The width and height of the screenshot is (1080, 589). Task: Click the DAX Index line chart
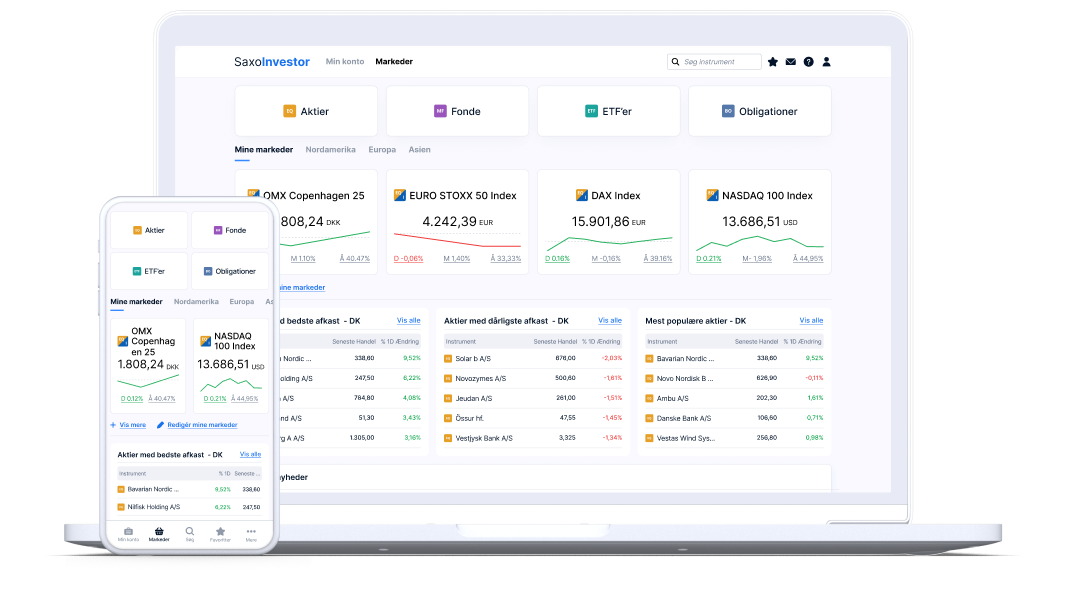(609, 242)
